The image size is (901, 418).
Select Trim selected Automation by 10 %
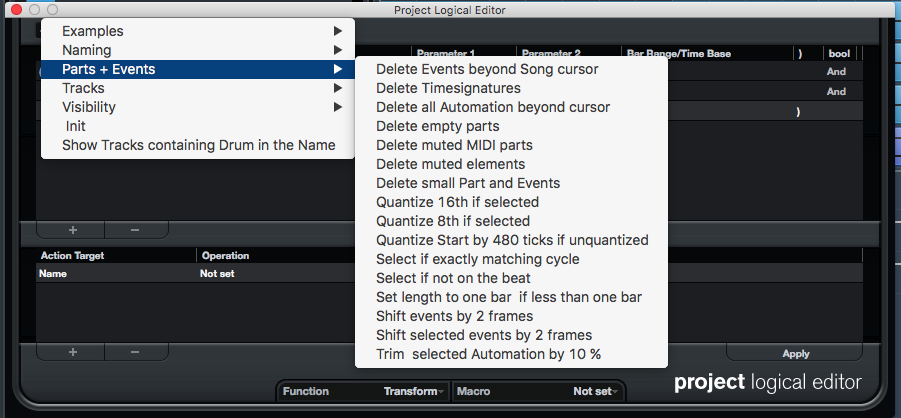coord(488,354)
